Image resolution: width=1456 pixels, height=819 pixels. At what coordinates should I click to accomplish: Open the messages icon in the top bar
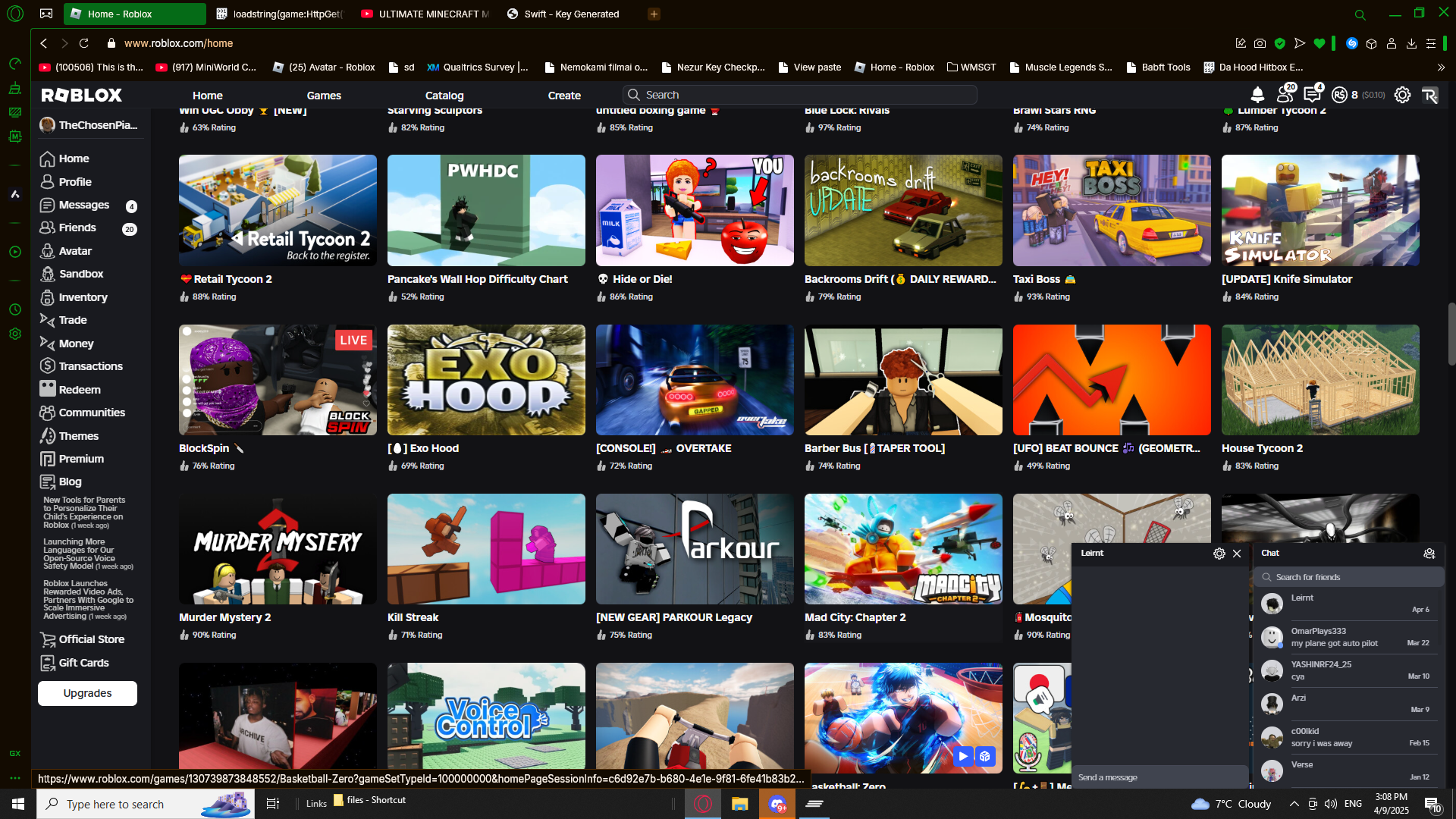tap(1313, 94)
